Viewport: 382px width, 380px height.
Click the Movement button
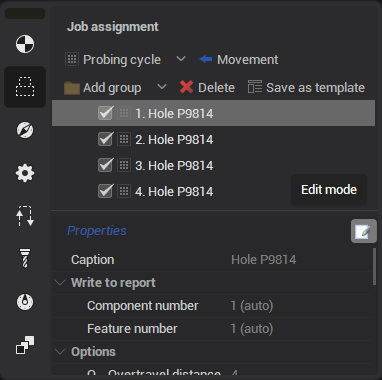point(239,60)
